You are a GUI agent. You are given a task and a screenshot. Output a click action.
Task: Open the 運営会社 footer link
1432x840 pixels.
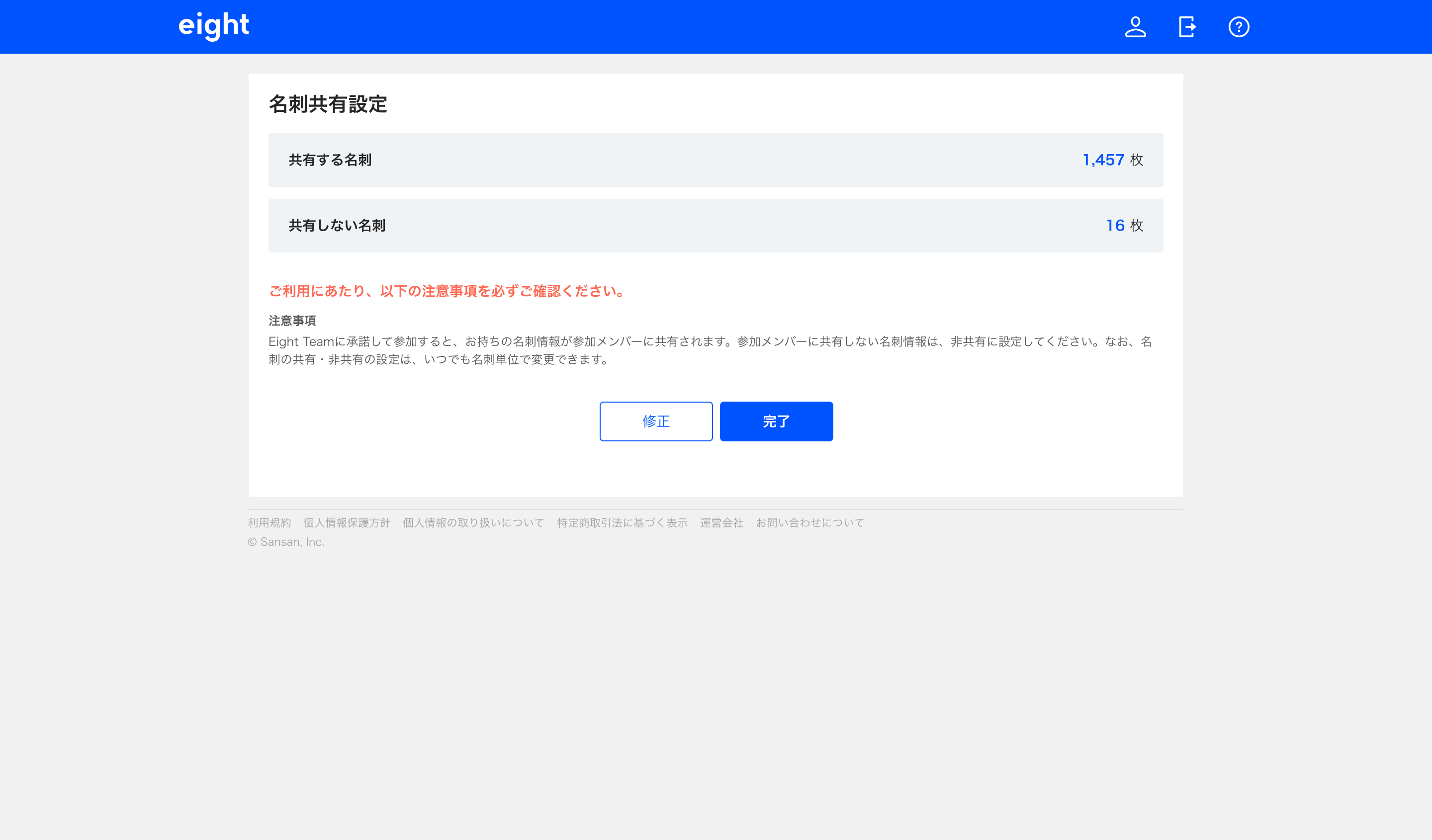coord(721,522)
